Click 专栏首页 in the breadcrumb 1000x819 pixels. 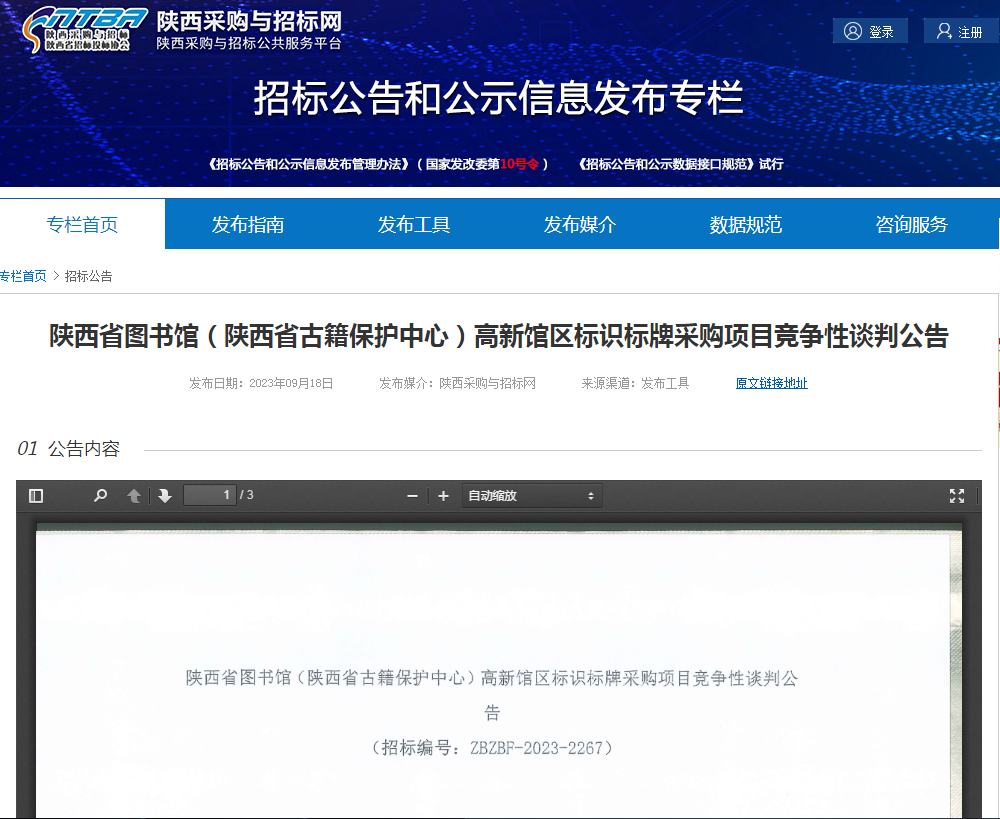pyautogui.click(x=23, y=276)
